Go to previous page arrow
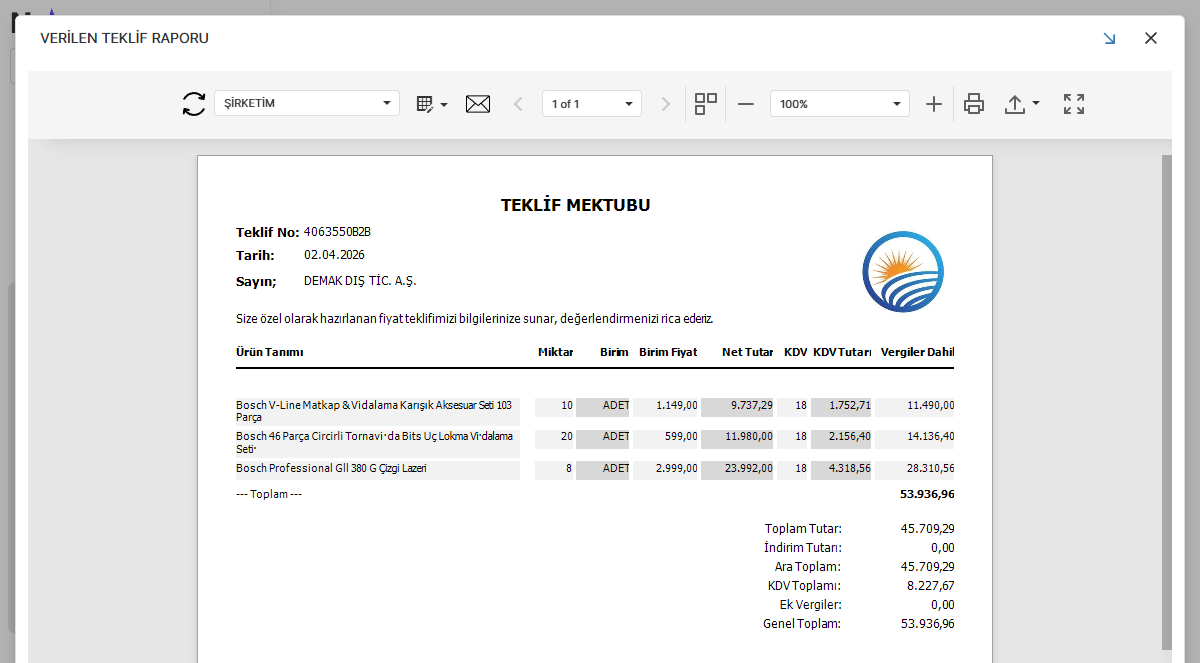1200x663 pixels. click(x=518, y=104)
